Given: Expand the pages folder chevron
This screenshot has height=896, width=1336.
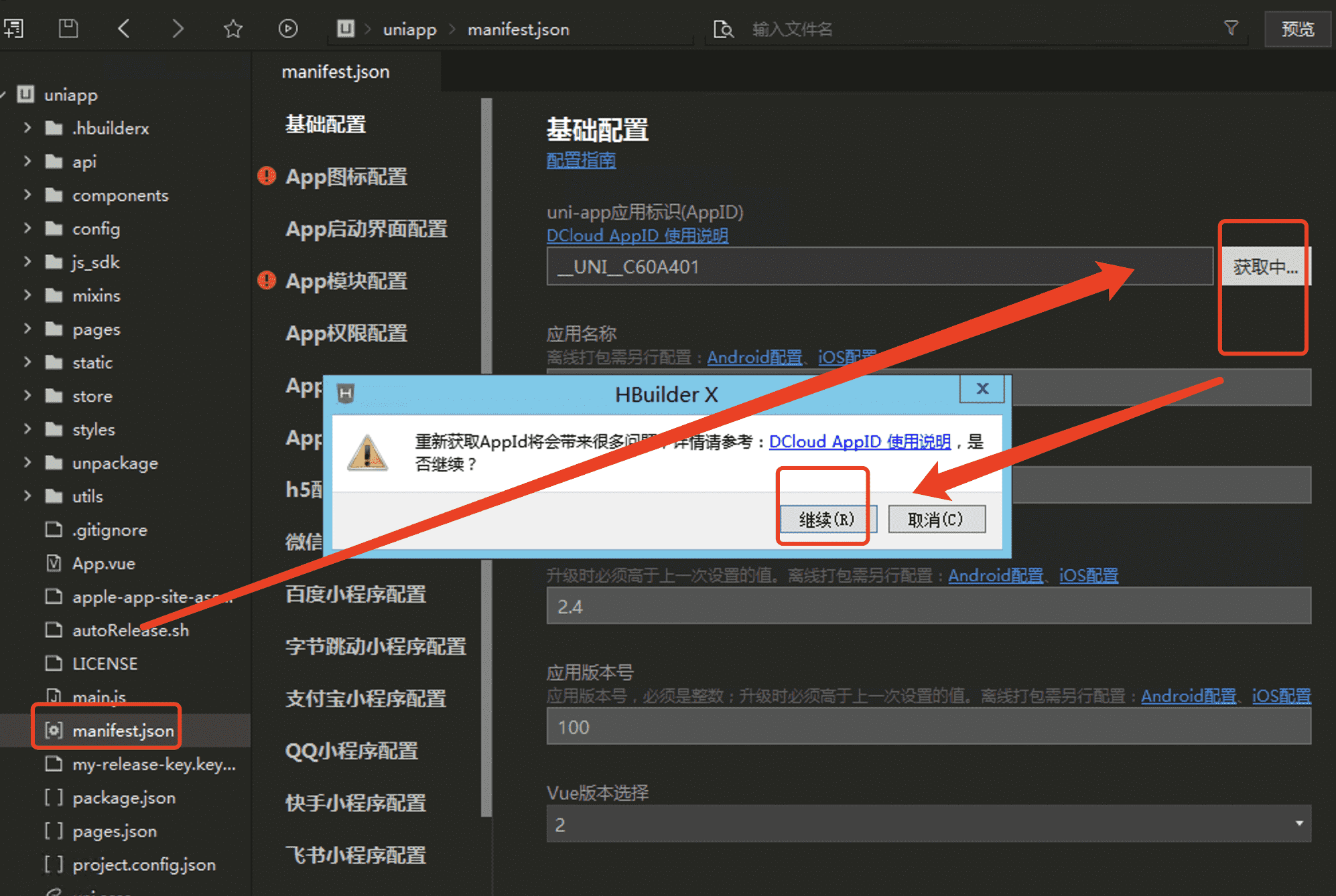Looking at the screenshot, I should [27, 328].
